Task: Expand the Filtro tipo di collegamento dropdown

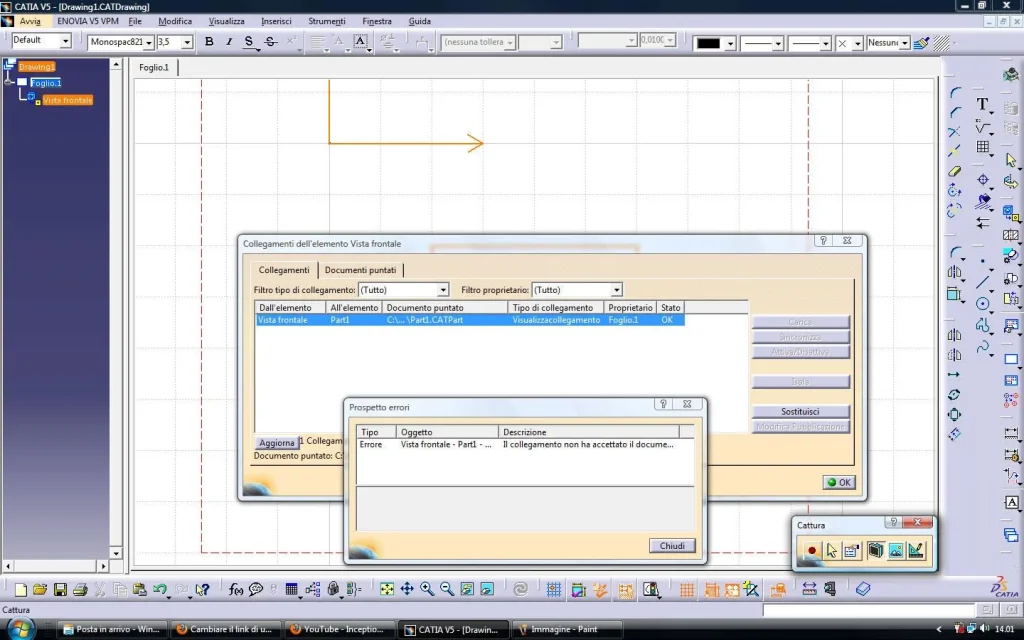Action: click(443, 290)
